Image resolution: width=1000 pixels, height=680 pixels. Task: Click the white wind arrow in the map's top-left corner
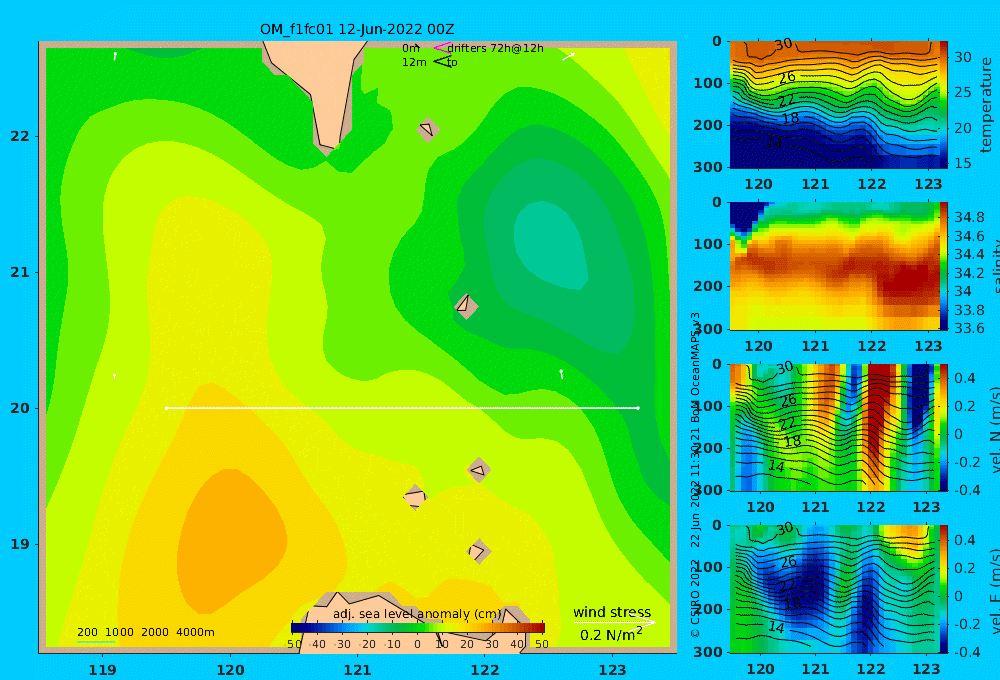point(115,56)
